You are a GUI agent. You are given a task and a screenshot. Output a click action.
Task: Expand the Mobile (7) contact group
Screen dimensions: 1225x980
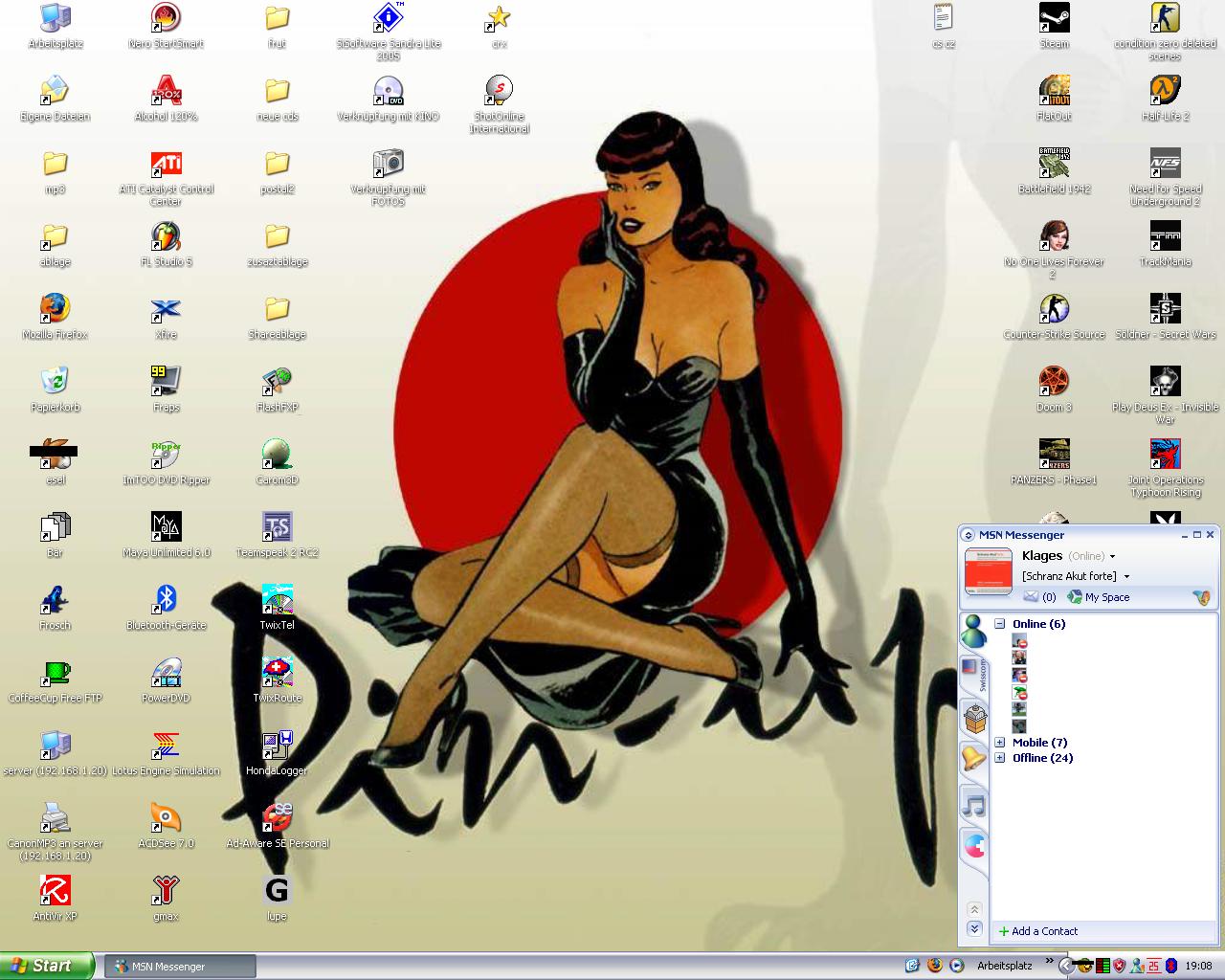click(999, 743)
